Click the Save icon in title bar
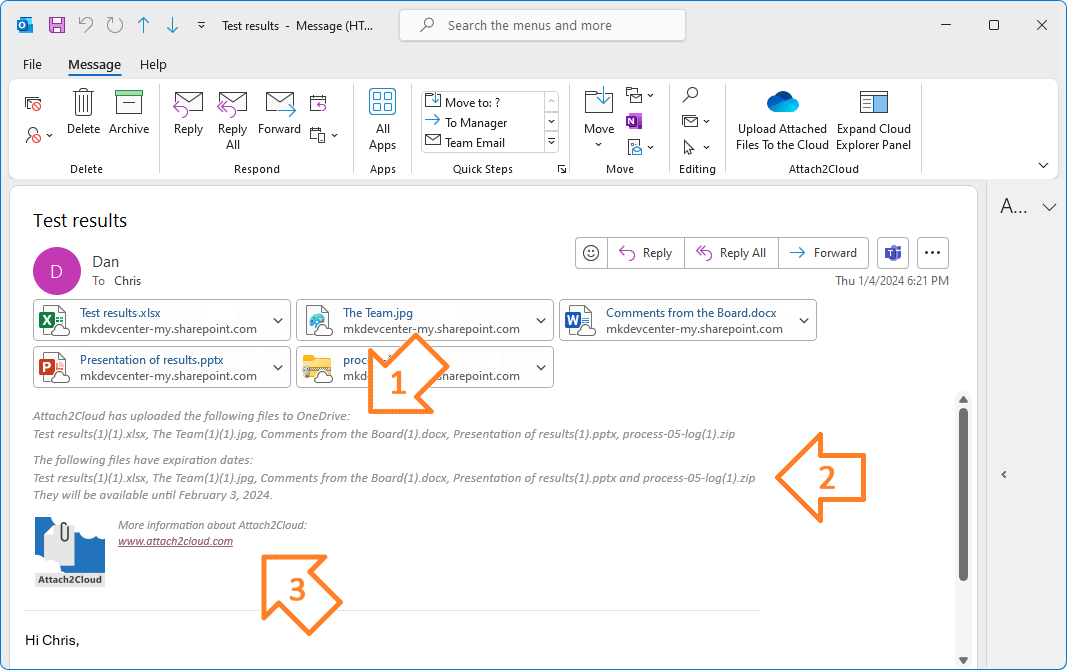1067x670 pixels. point(57,25)
